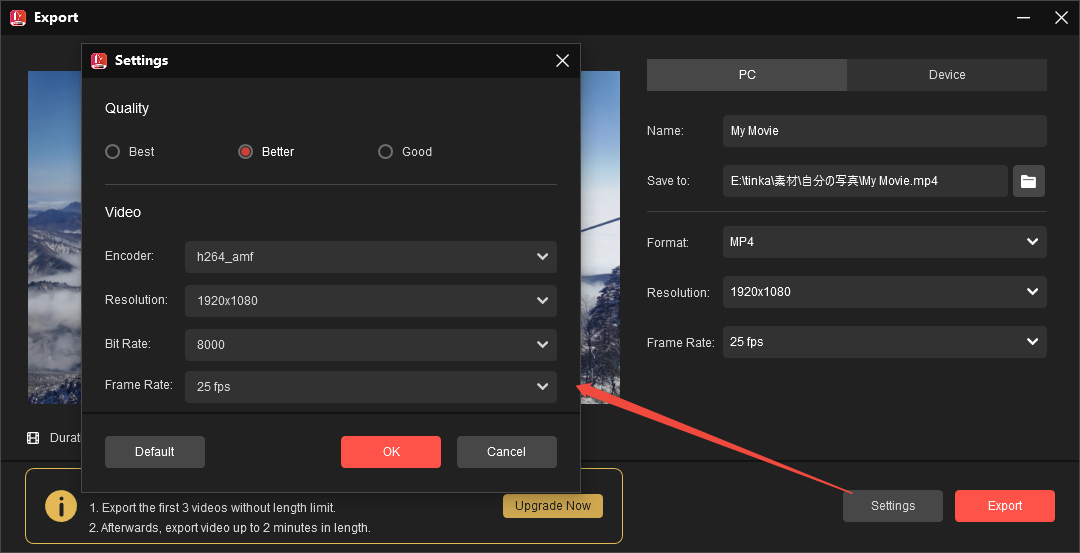This screenshot has width=1080, height=553.
Task: Click the film duration icon below the preview
Action: [x=33, y=437]
